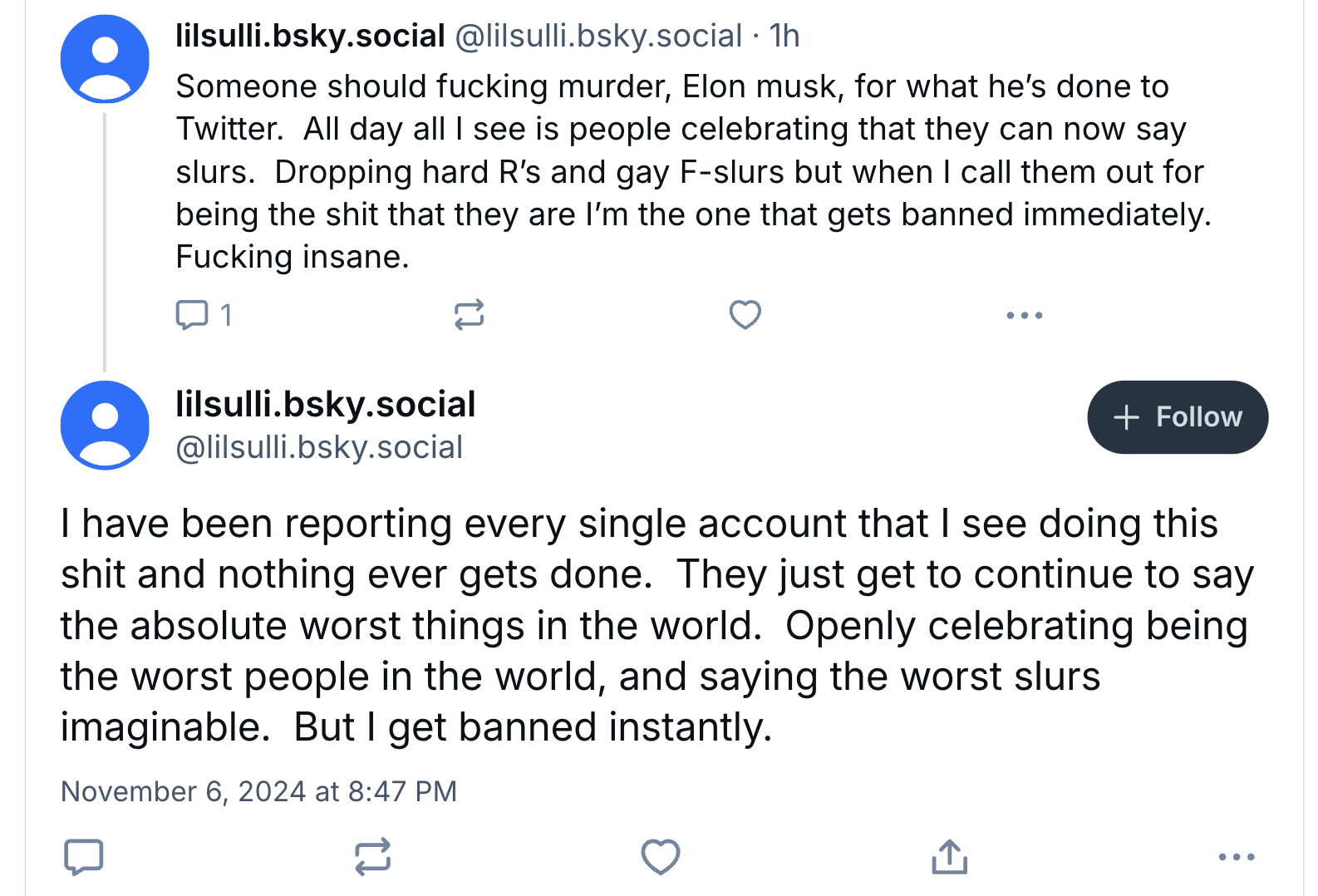Like the main post
Screen dimensions: 1318x896
point(661,856)
